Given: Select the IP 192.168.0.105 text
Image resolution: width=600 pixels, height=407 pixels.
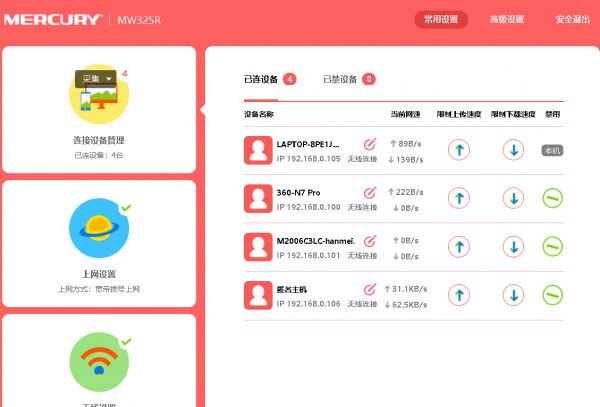Looking at the screenshot, I should coord(308,159).
